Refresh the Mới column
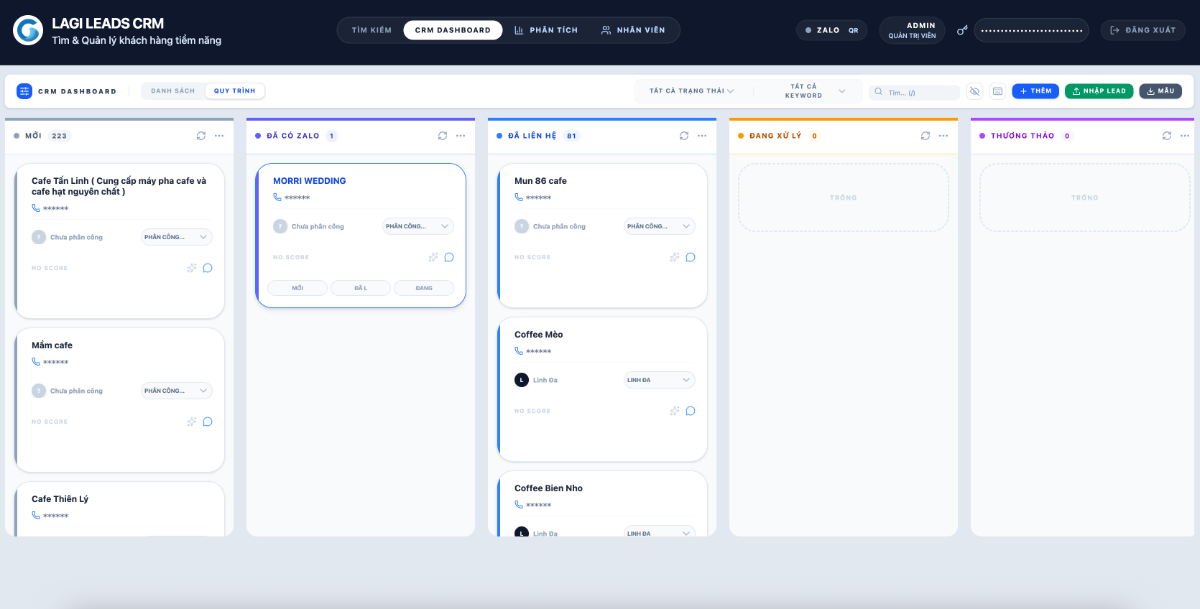 pos(201,135)
